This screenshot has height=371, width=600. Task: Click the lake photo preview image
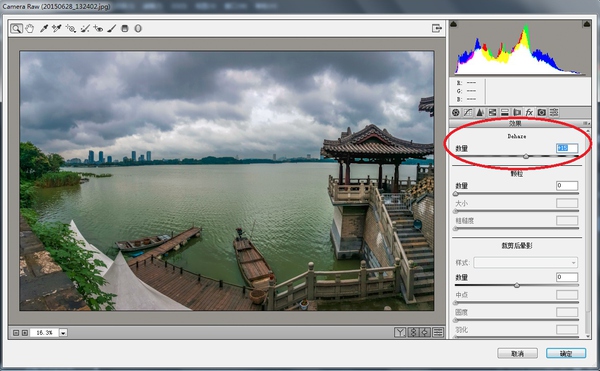[227, 181]
